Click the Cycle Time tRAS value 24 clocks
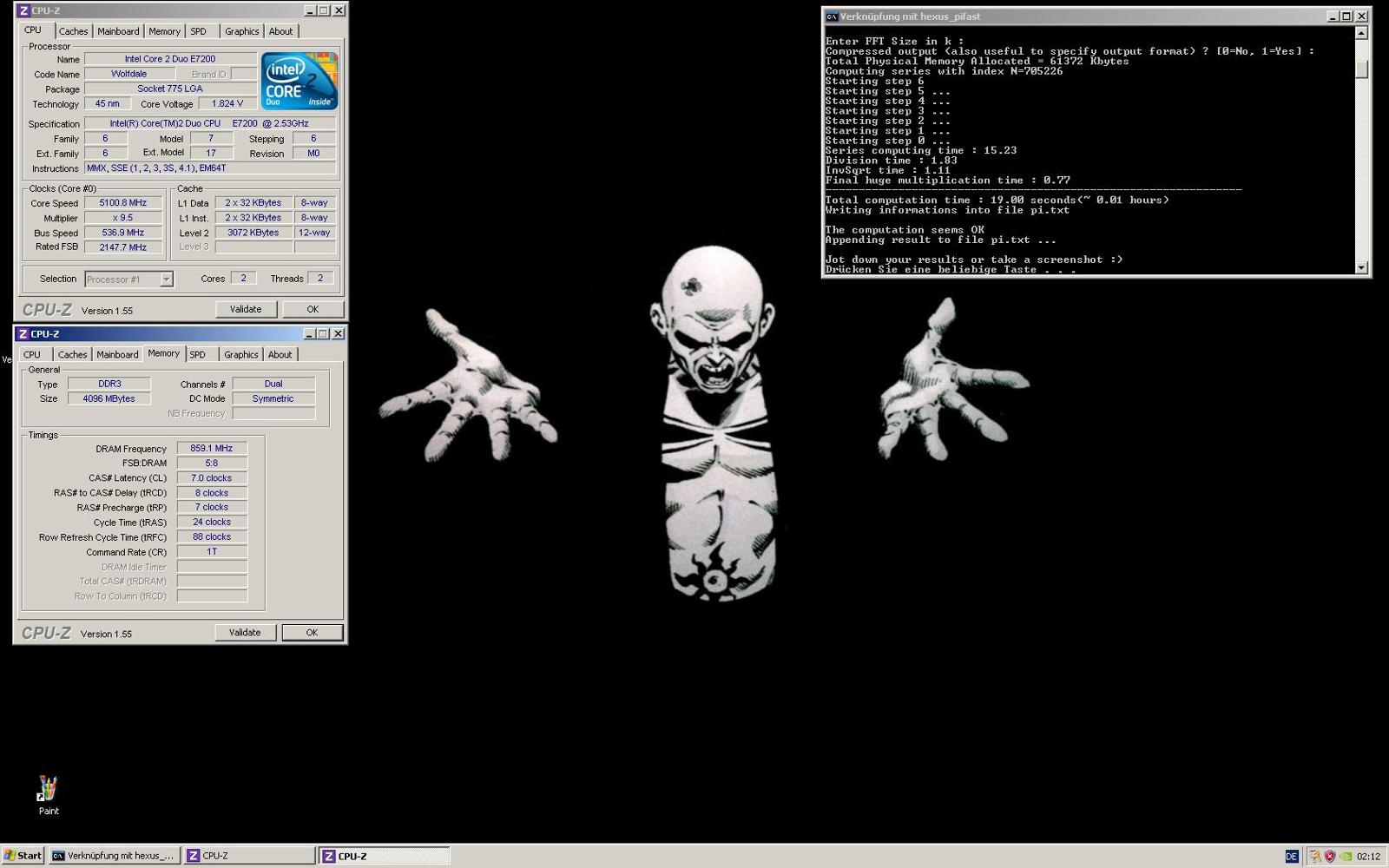The image size is (1389, 868). tap(212, 523)
